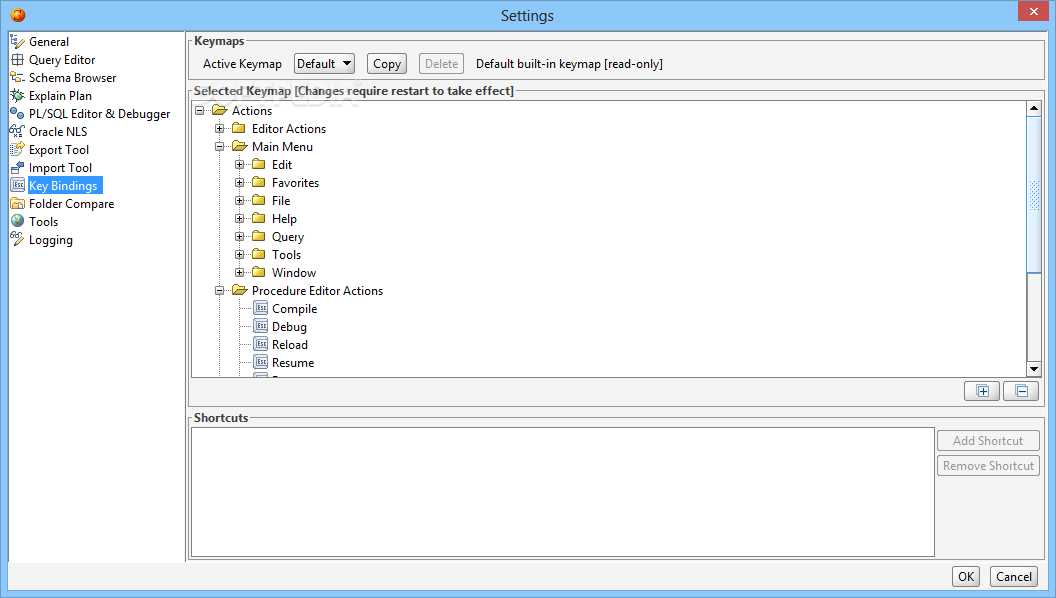Click the Add Shortcut button
The height and width of the screenshot is (598, 1056).
pyautogui.click(x=988, y=440)
